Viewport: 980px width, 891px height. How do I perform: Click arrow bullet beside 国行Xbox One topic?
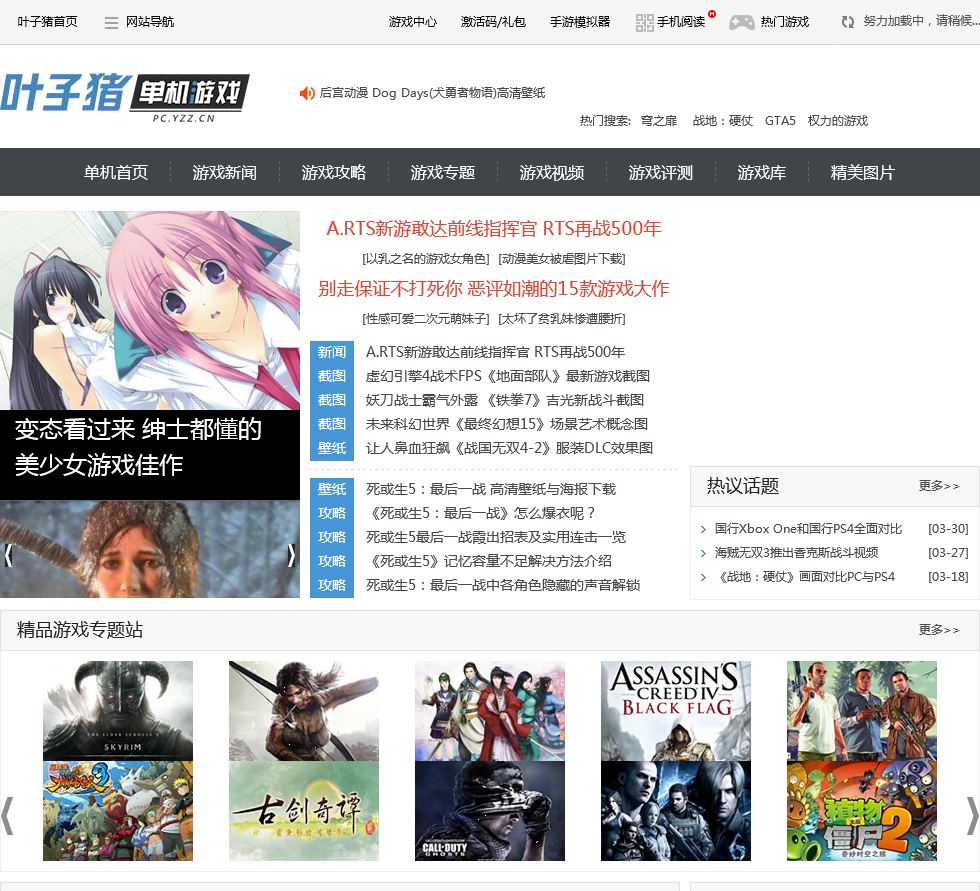(703, 529)
